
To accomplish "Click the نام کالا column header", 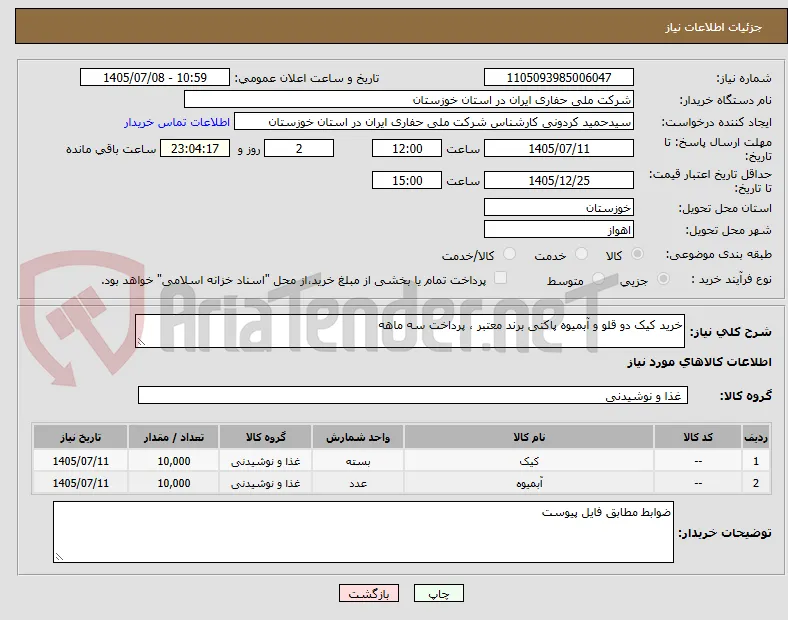I will click(529, 437).
